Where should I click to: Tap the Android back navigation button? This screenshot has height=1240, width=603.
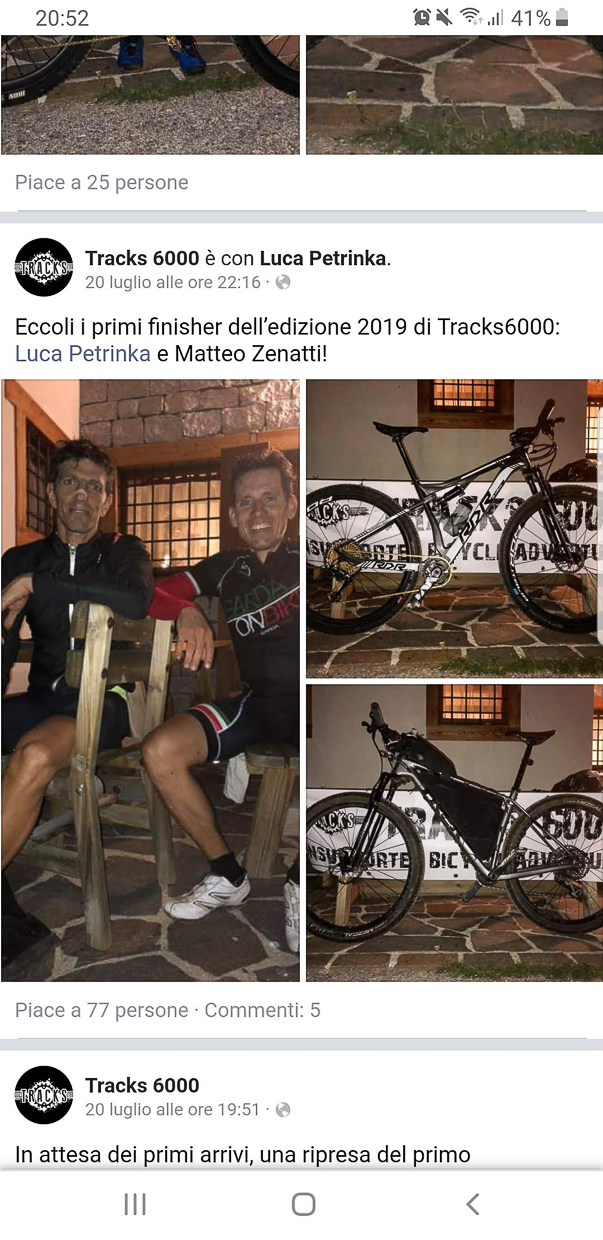click(473, 1204)
